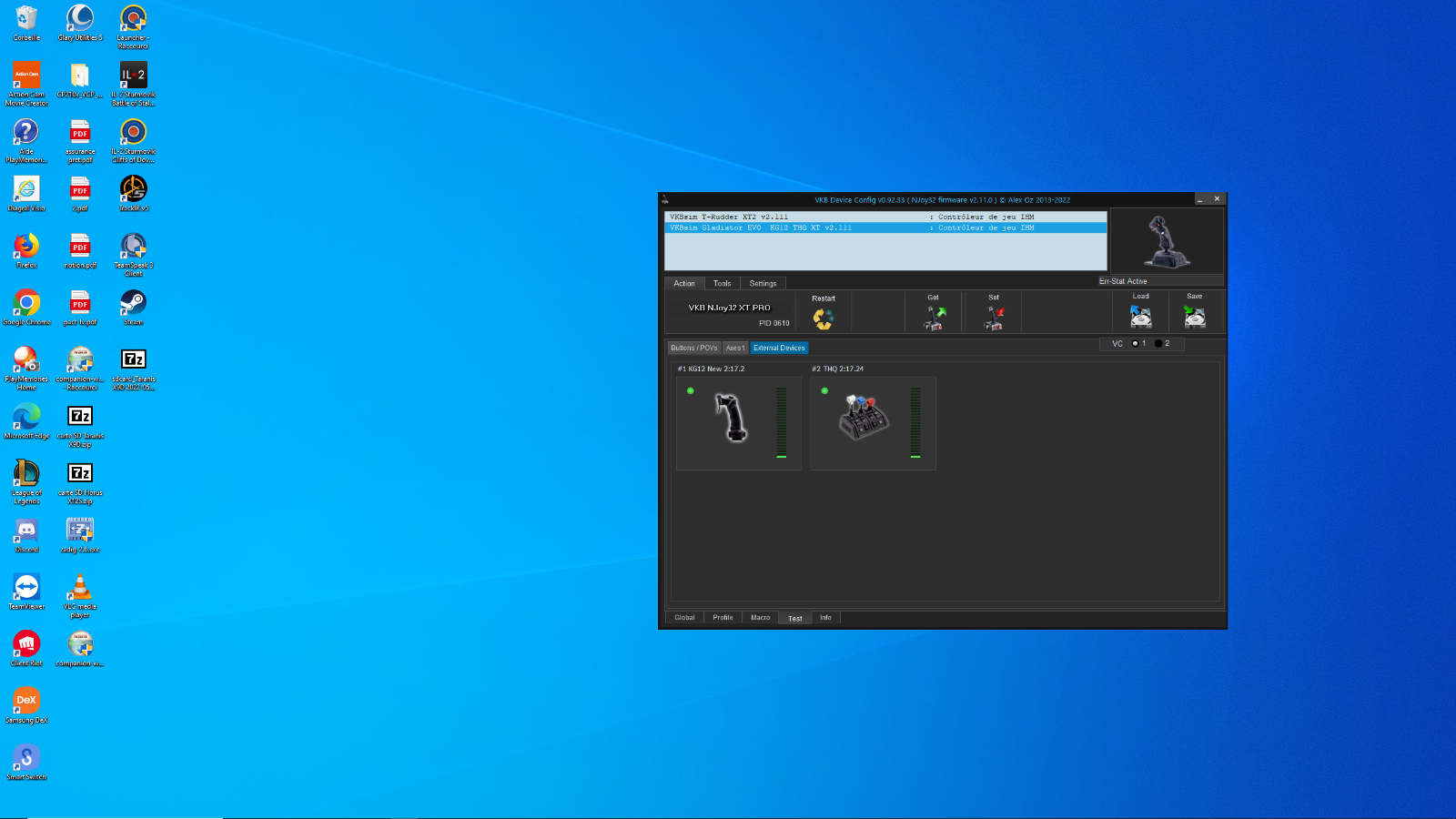Click the Err-Stat Active status field

(1160, 281)
